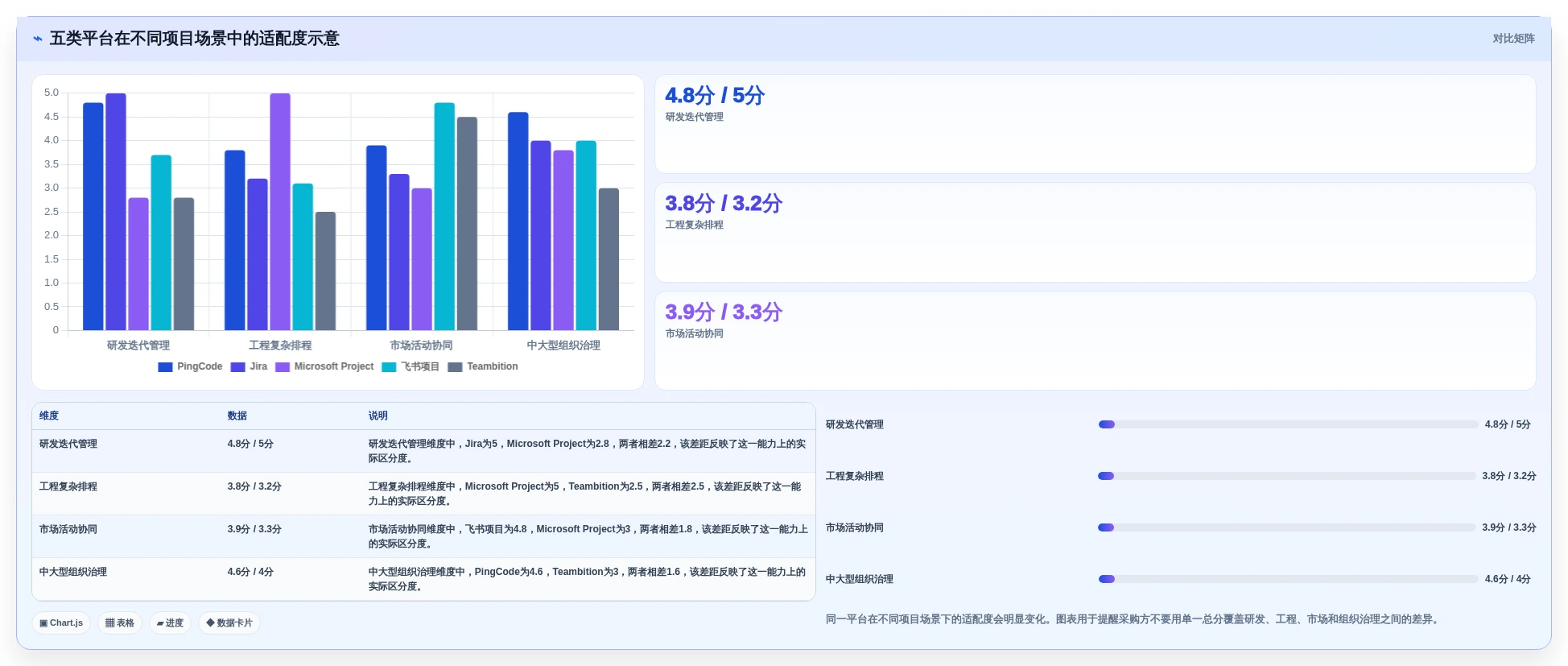Click the Jira bar in 研发迭代管理 group
Image resolution: width=1568 pixels, height=666 pixels.
pyautogui.click(x=116, y=212)
